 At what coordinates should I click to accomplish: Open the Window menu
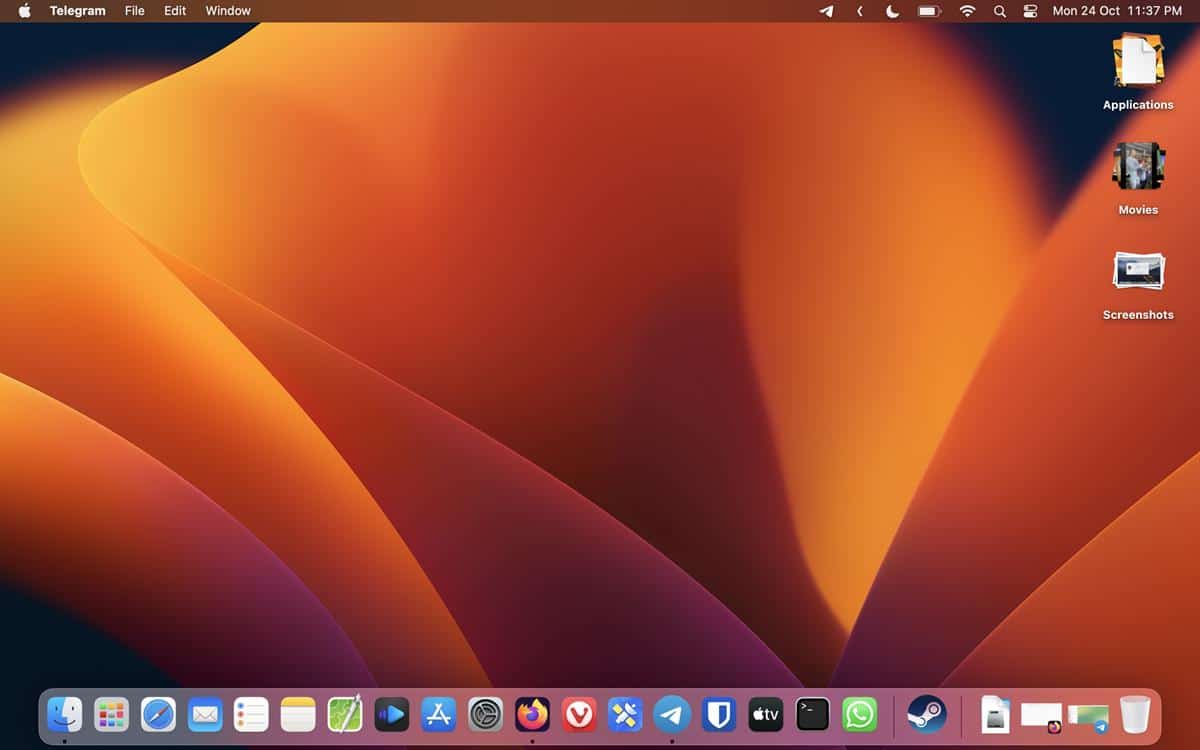pos(227,11)
